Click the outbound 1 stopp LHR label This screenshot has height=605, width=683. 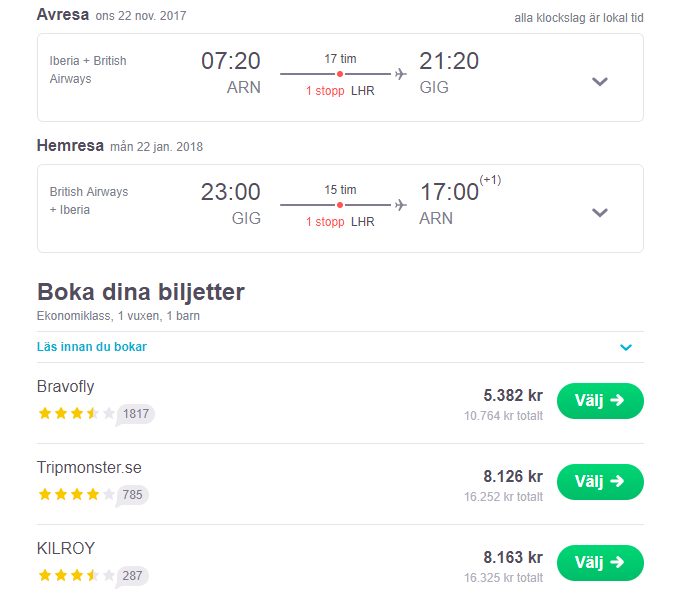[340, 91]
